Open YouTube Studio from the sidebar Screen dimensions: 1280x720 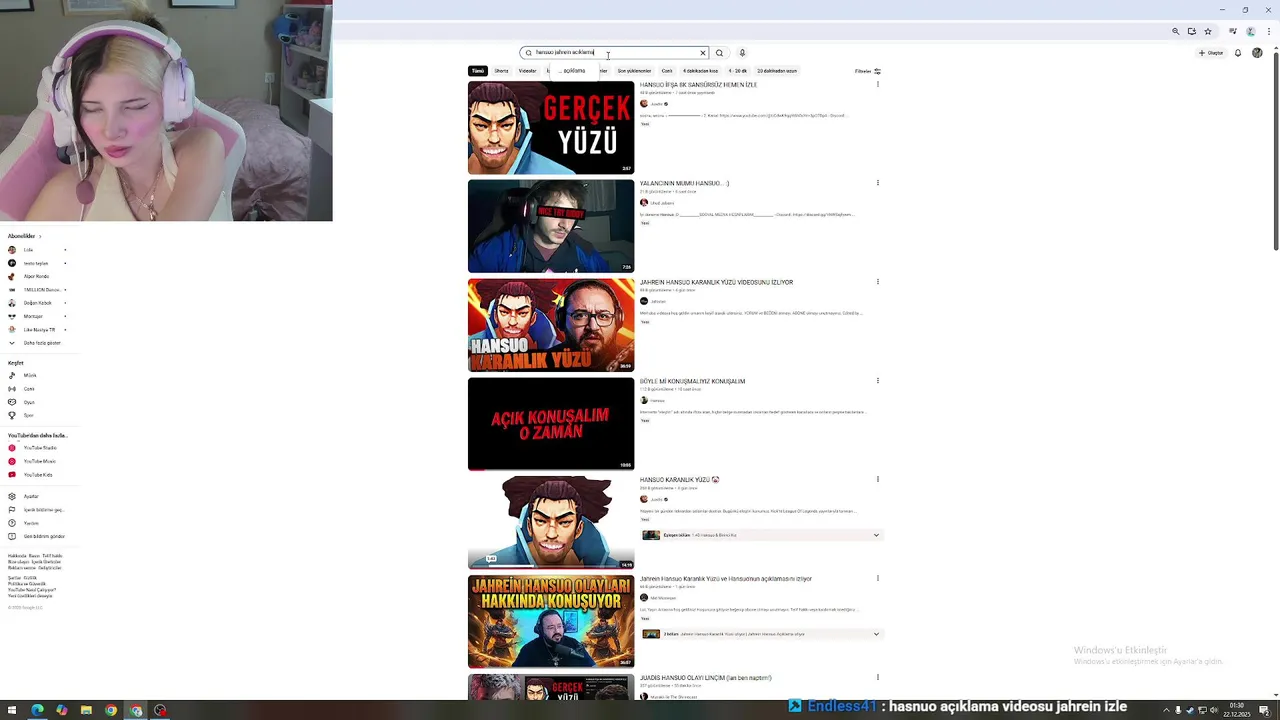tap(38, 448)
